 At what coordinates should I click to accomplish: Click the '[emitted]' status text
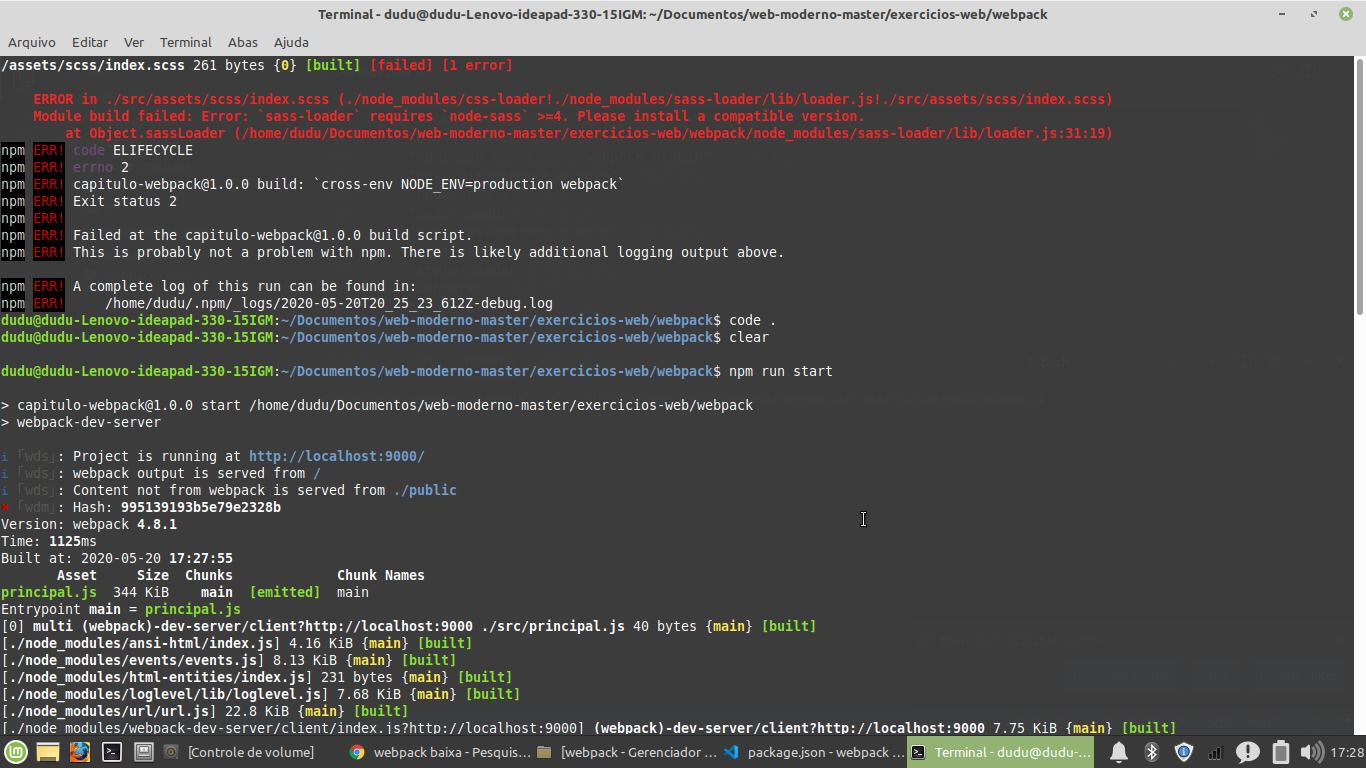(x=285, y=592)
